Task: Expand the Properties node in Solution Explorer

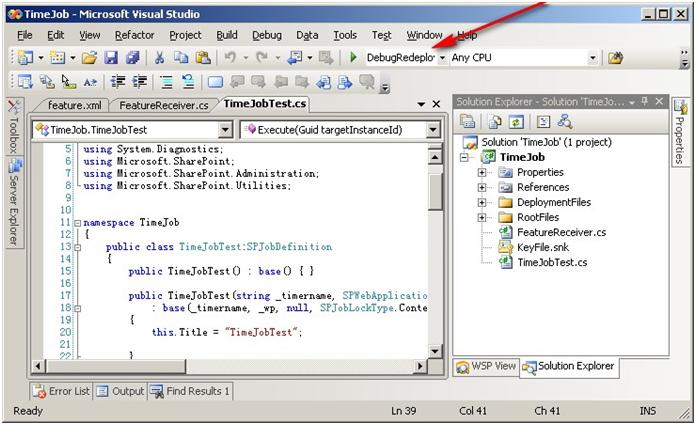Action: point(482,172)
